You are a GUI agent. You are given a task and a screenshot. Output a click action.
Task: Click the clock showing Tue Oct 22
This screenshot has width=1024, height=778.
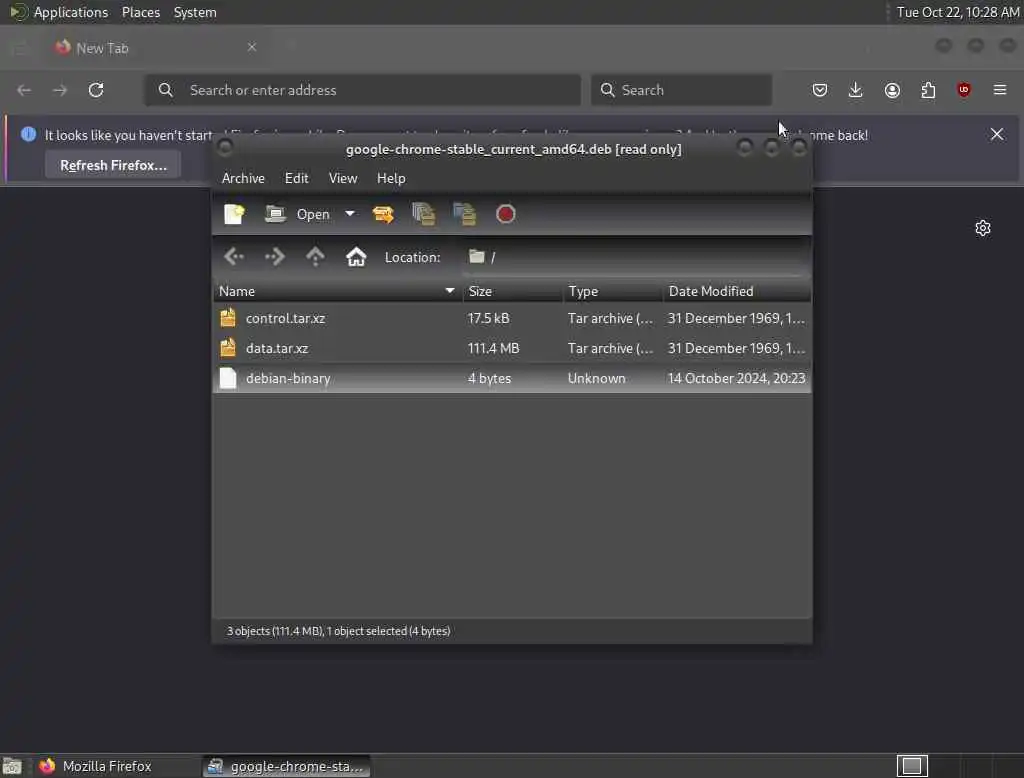(957, 12)
